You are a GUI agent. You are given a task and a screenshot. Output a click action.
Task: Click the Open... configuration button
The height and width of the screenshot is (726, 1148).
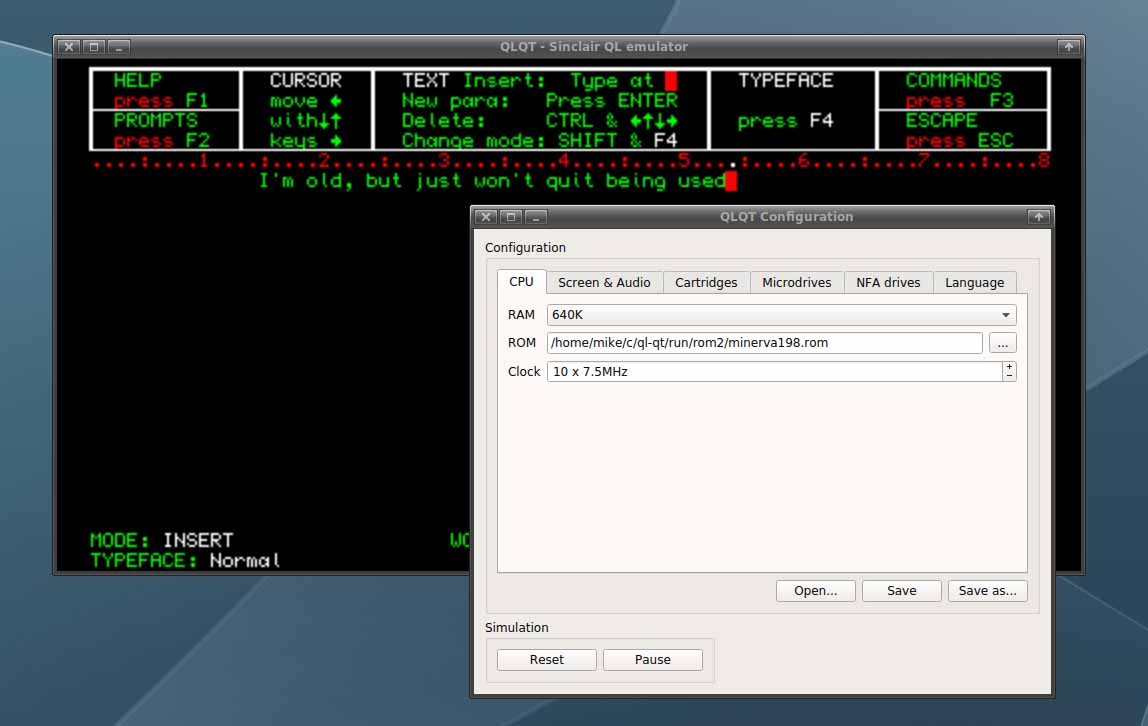pyautogui.click(x=816, y=591)
